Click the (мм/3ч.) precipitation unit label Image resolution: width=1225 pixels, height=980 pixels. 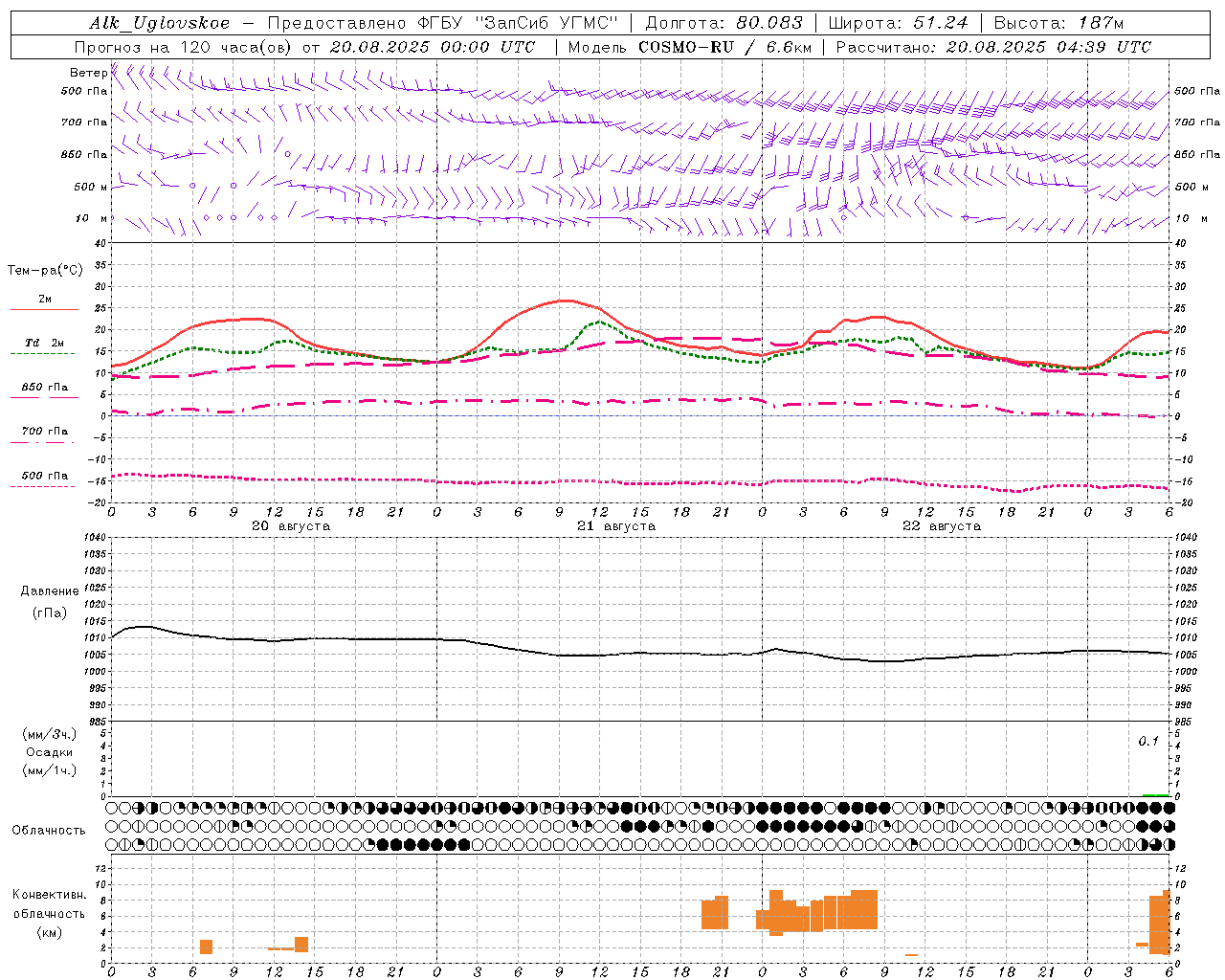click(50, 735)
